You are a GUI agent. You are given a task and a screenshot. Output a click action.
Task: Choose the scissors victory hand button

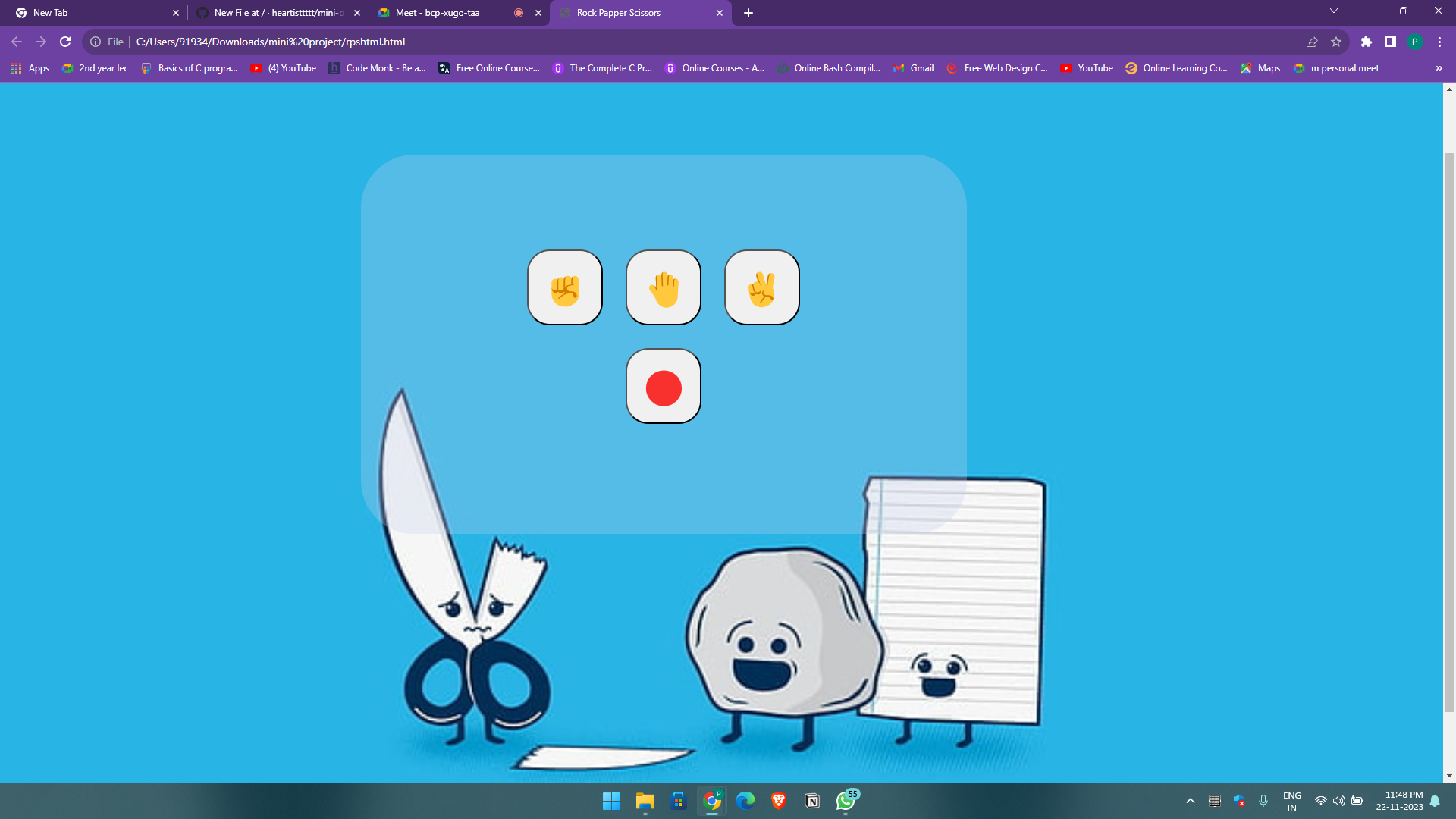(762, 287)
